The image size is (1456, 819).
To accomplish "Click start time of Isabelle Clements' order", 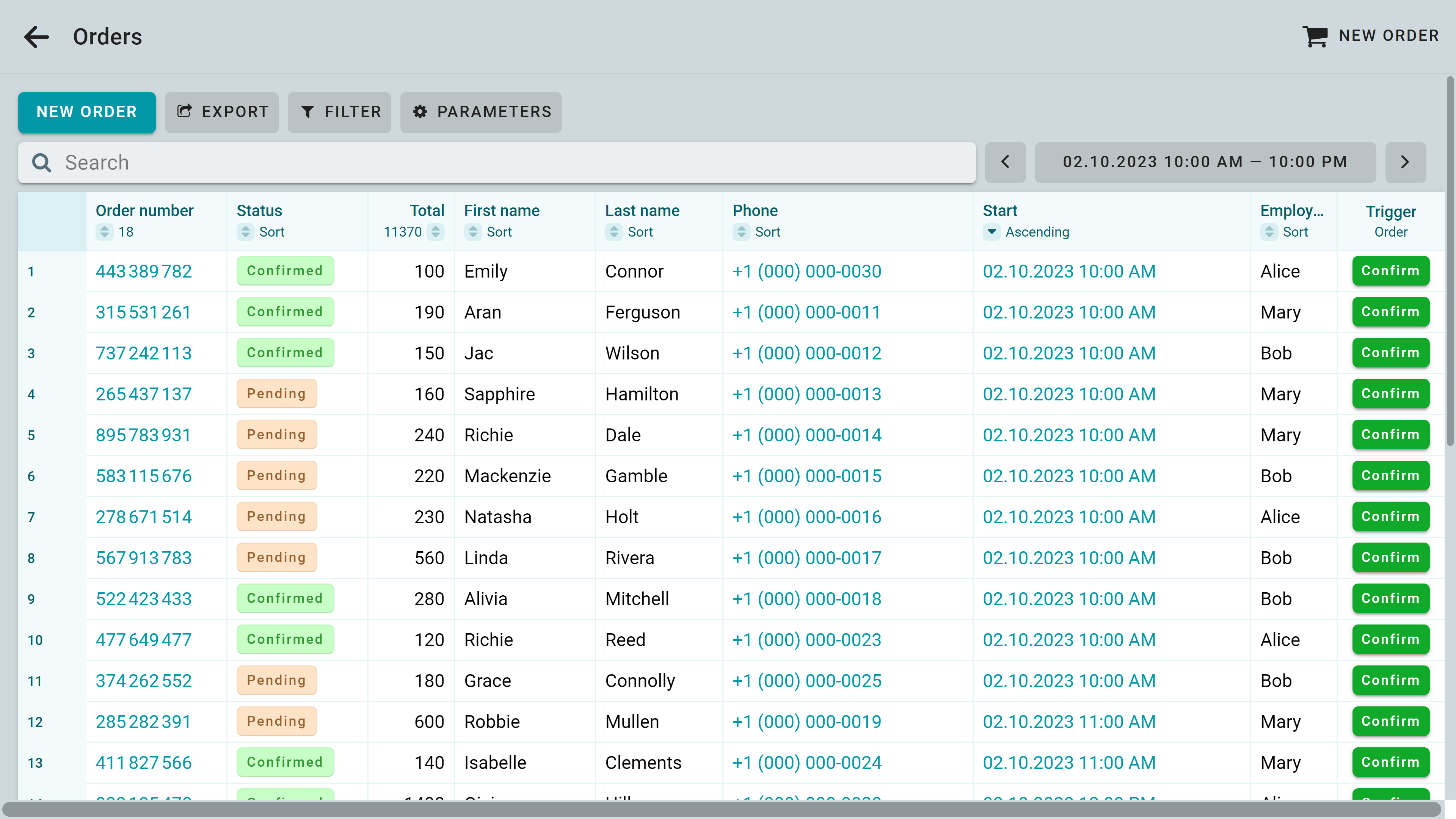I will [1069, 763].
